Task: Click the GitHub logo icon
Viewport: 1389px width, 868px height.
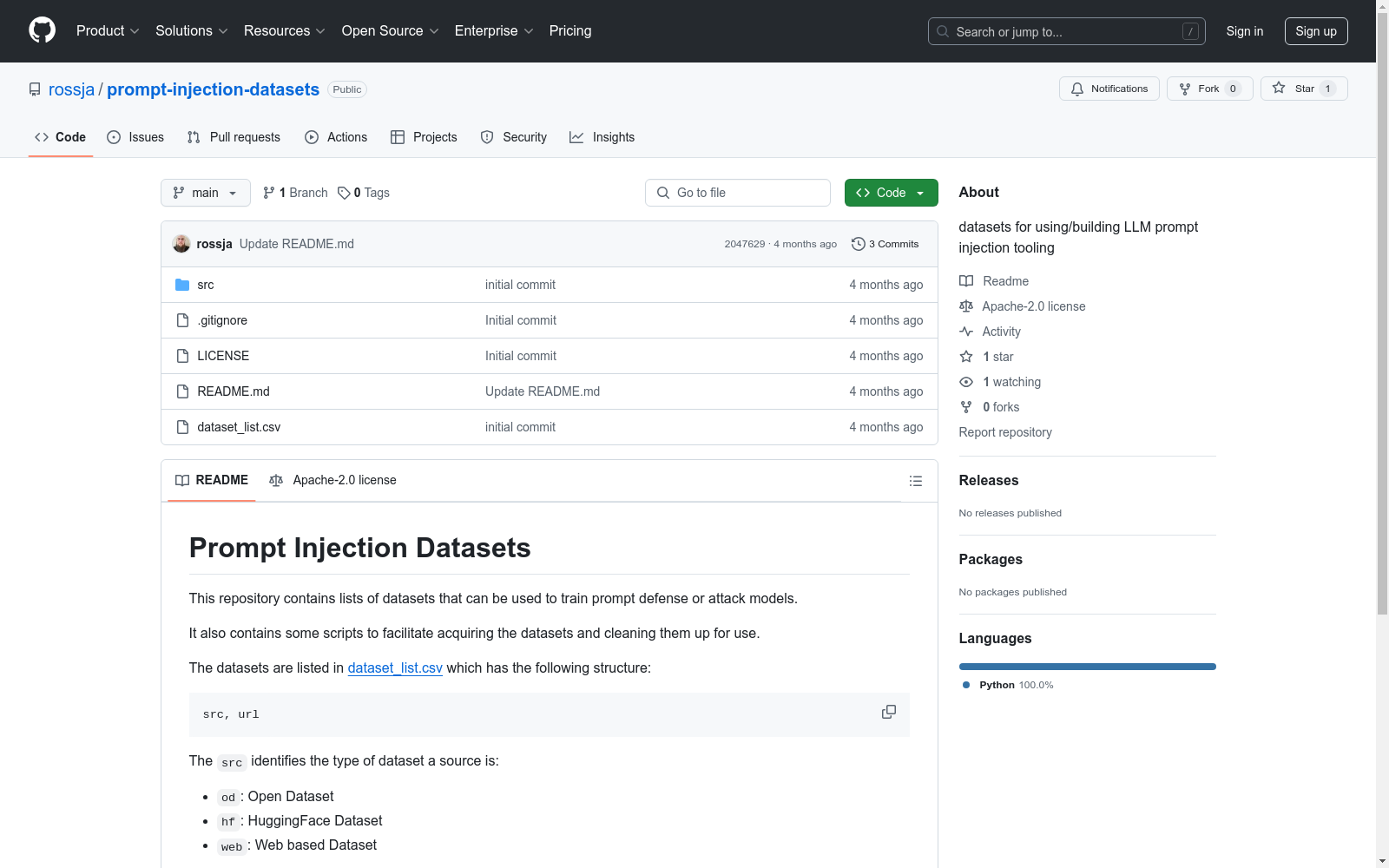Action: pos(42,30)
